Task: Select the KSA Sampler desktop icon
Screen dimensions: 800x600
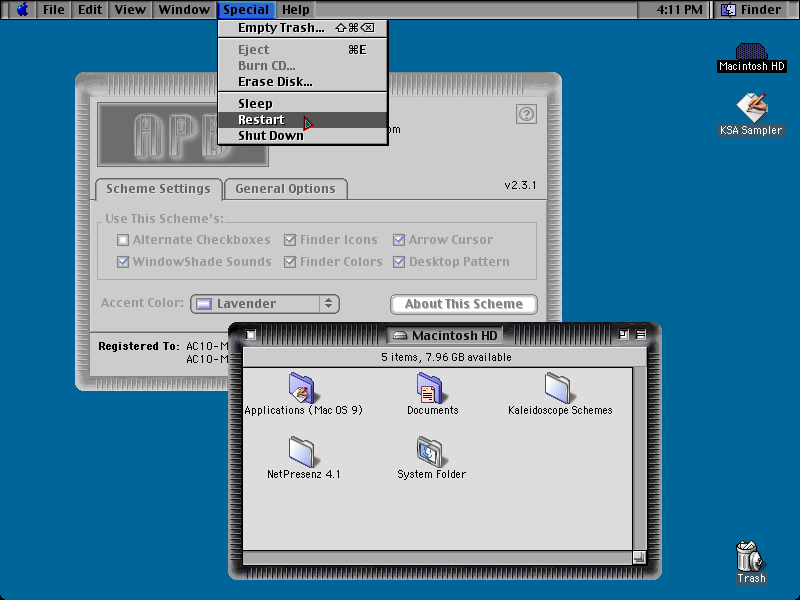Action: [x=751, y=107]
